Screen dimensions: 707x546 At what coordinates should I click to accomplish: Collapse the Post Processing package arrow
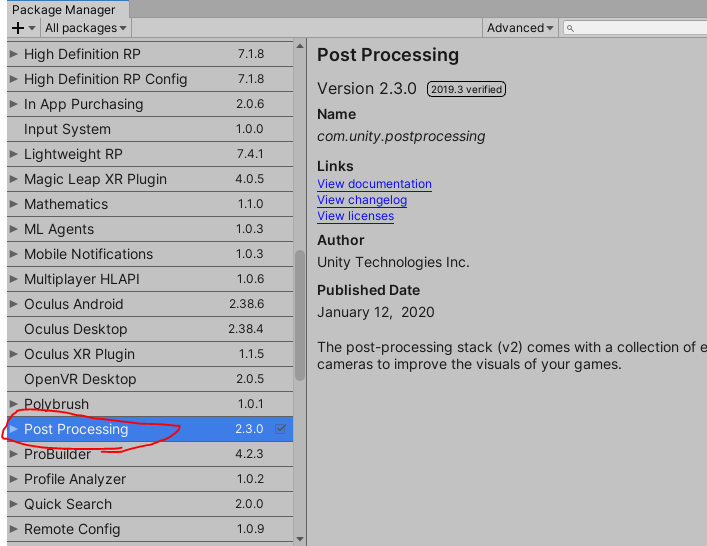point(13,429)
